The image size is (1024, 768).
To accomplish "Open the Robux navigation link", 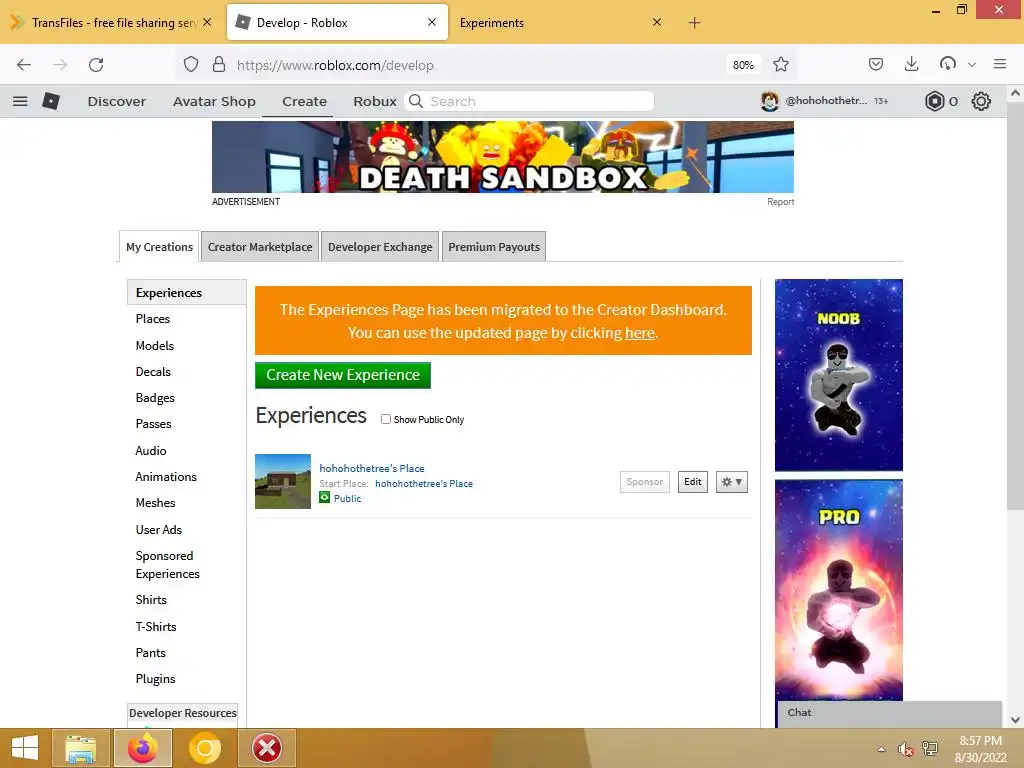I will pyautogui.click(x=375, y=101).
